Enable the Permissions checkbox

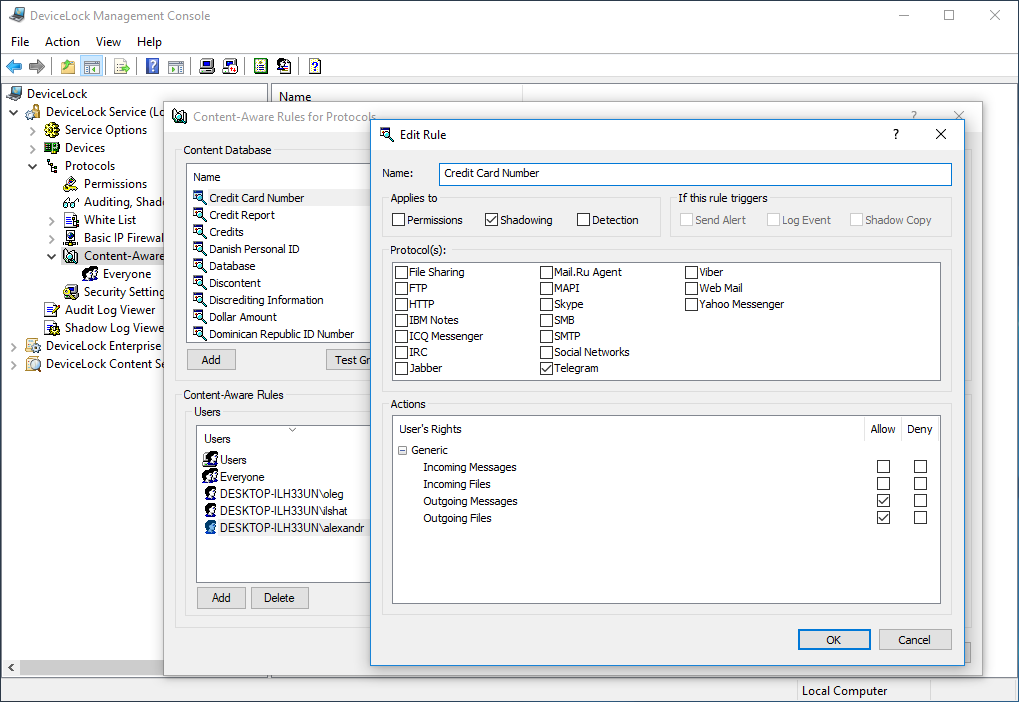[x=399, y=220]
